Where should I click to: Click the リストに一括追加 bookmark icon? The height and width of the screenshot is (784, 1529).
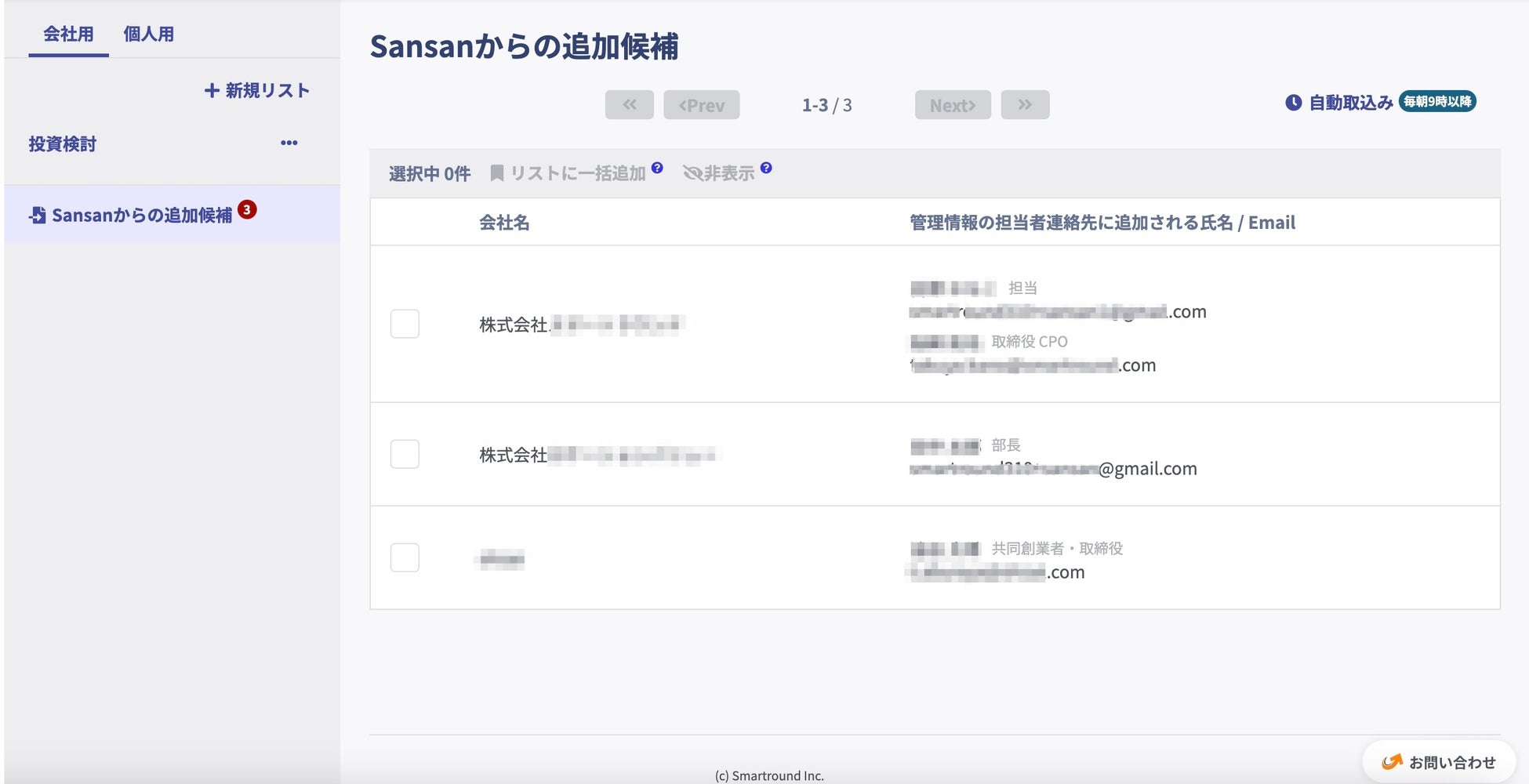pos(496,173)
